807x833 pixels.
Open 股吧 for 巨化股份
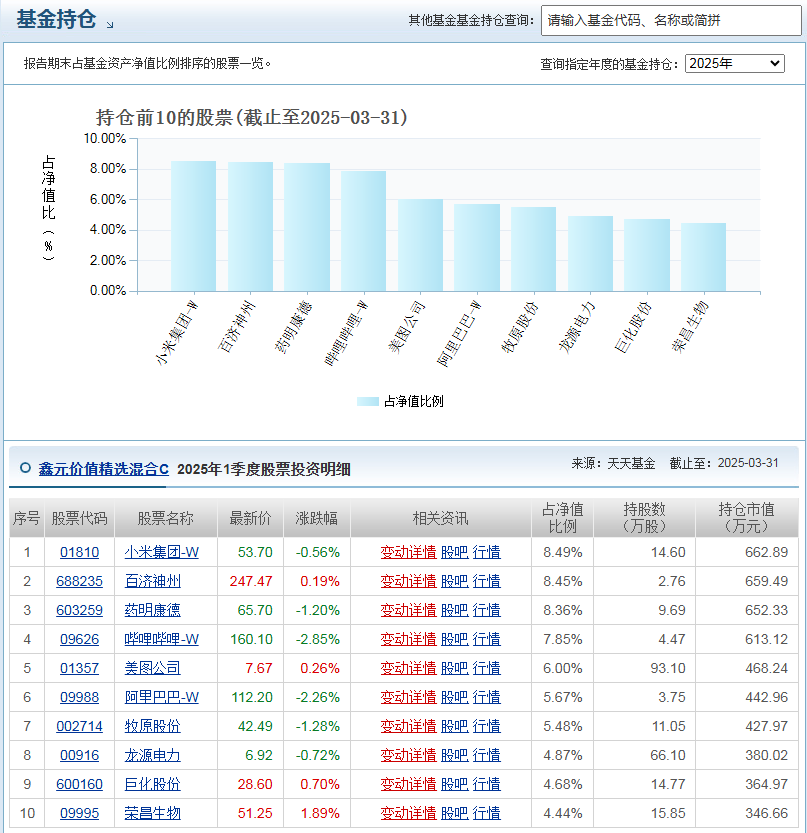pos(455,784)
